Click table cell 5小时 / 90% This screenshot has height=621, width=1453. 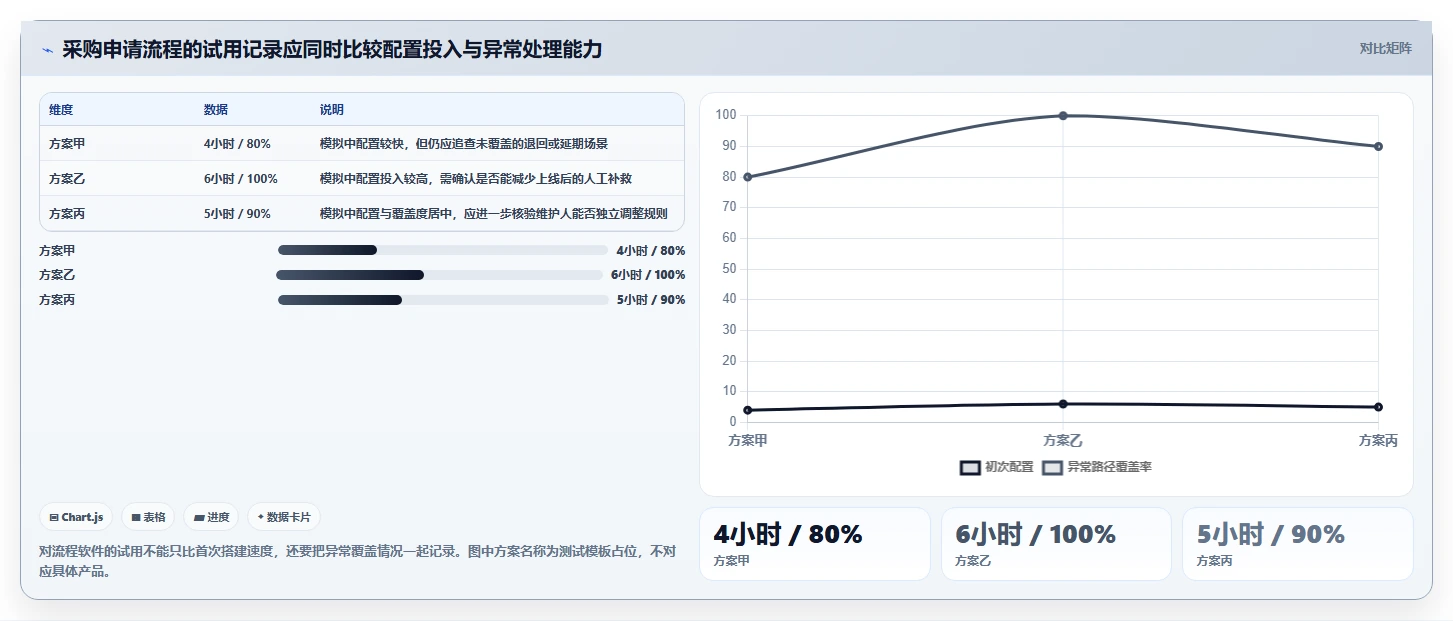coord(237,214)
